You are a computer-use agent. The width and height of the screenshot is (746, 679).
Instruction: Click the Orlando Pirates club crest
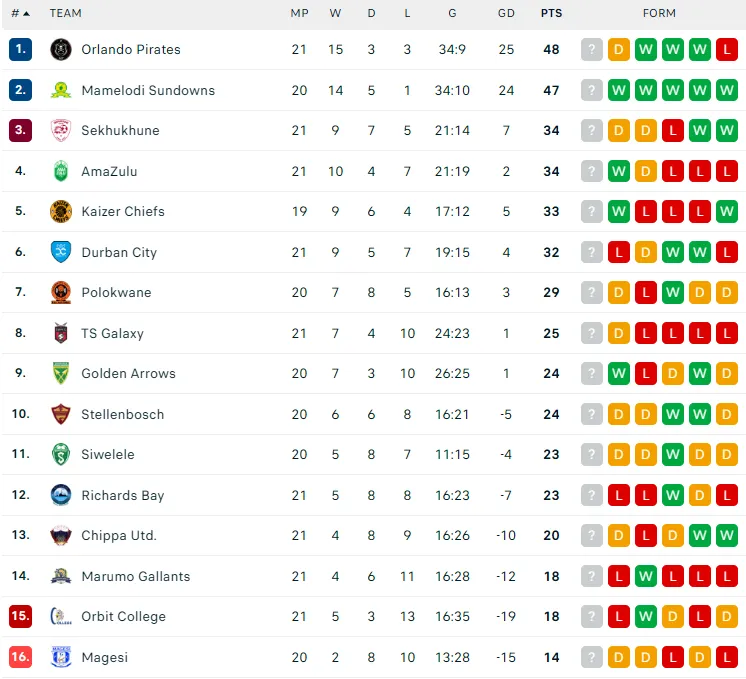(61, 49)
